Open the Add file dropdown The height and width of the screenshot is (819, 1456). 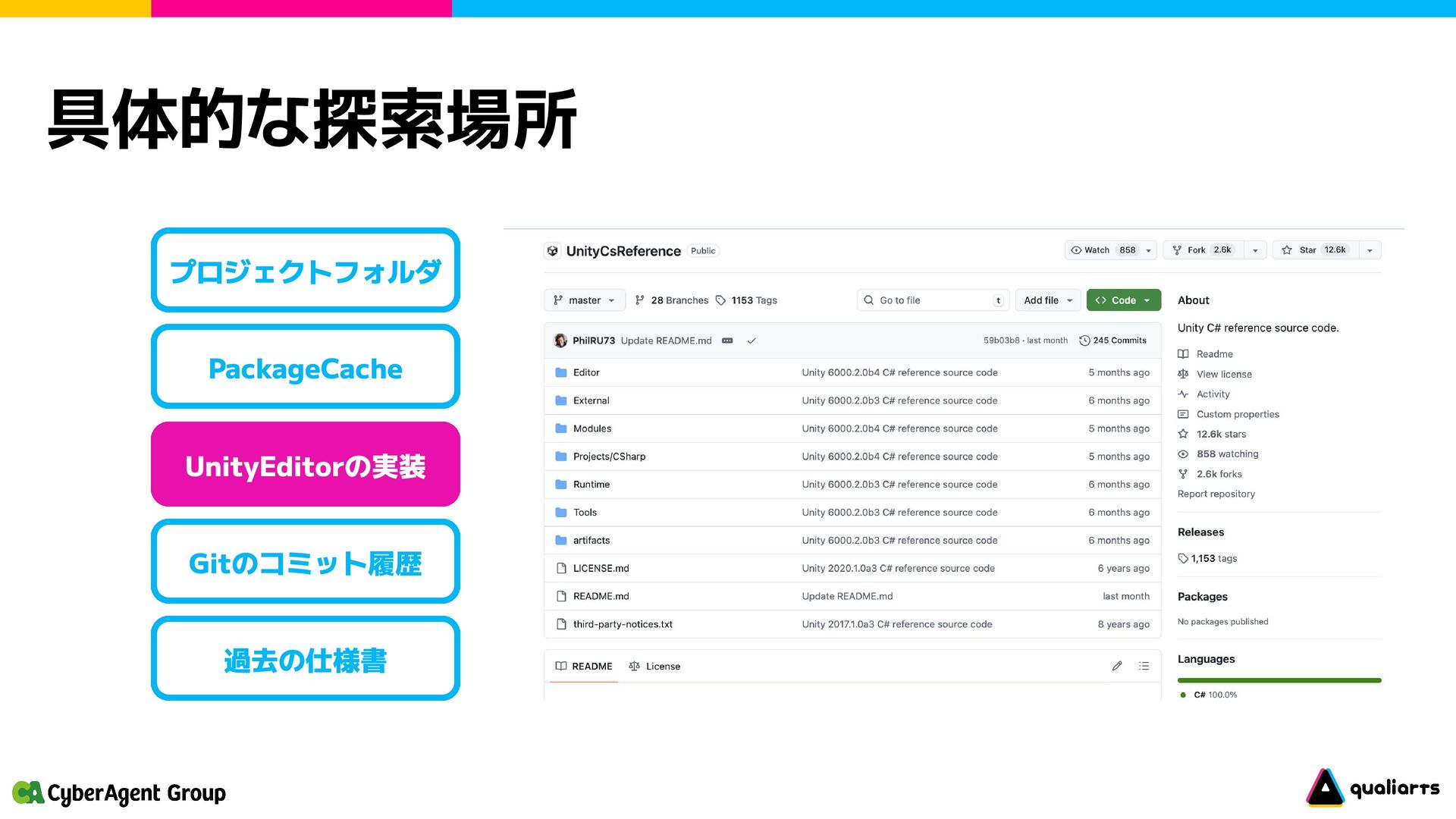click(1047, 300)
